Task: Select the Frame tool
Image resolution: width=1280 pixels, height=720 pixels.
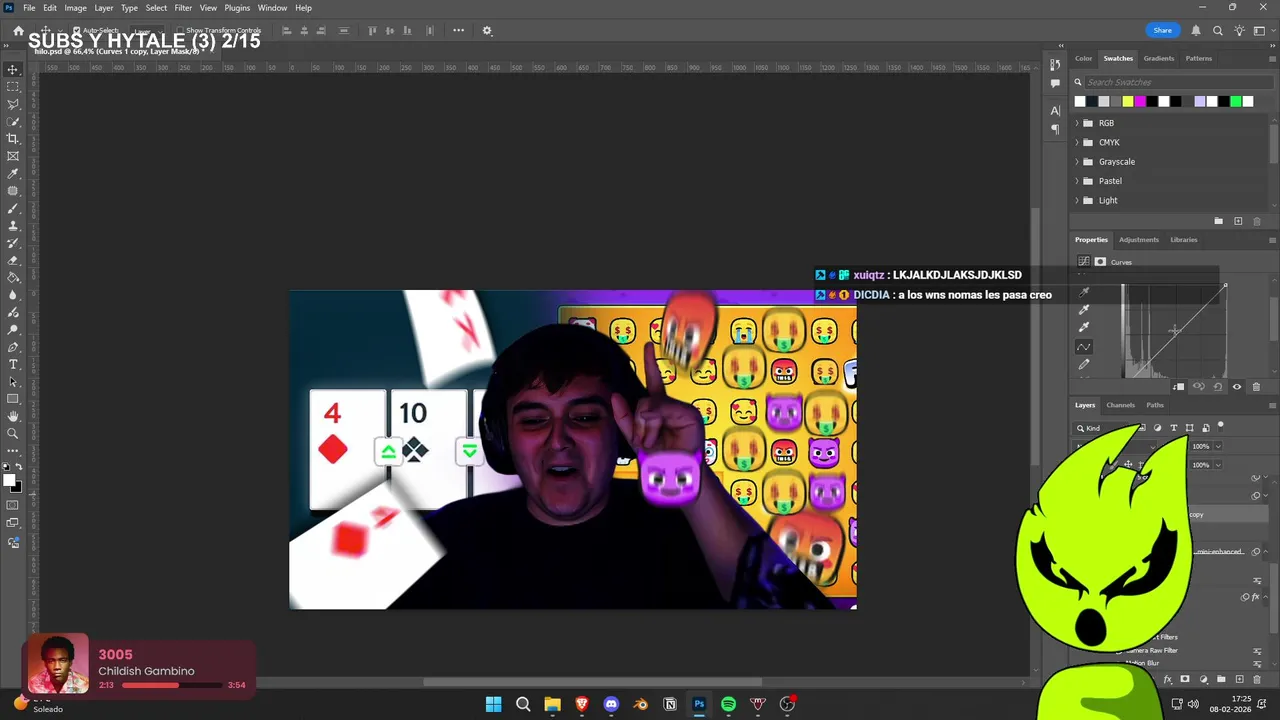Action: [x=13, y=156]
